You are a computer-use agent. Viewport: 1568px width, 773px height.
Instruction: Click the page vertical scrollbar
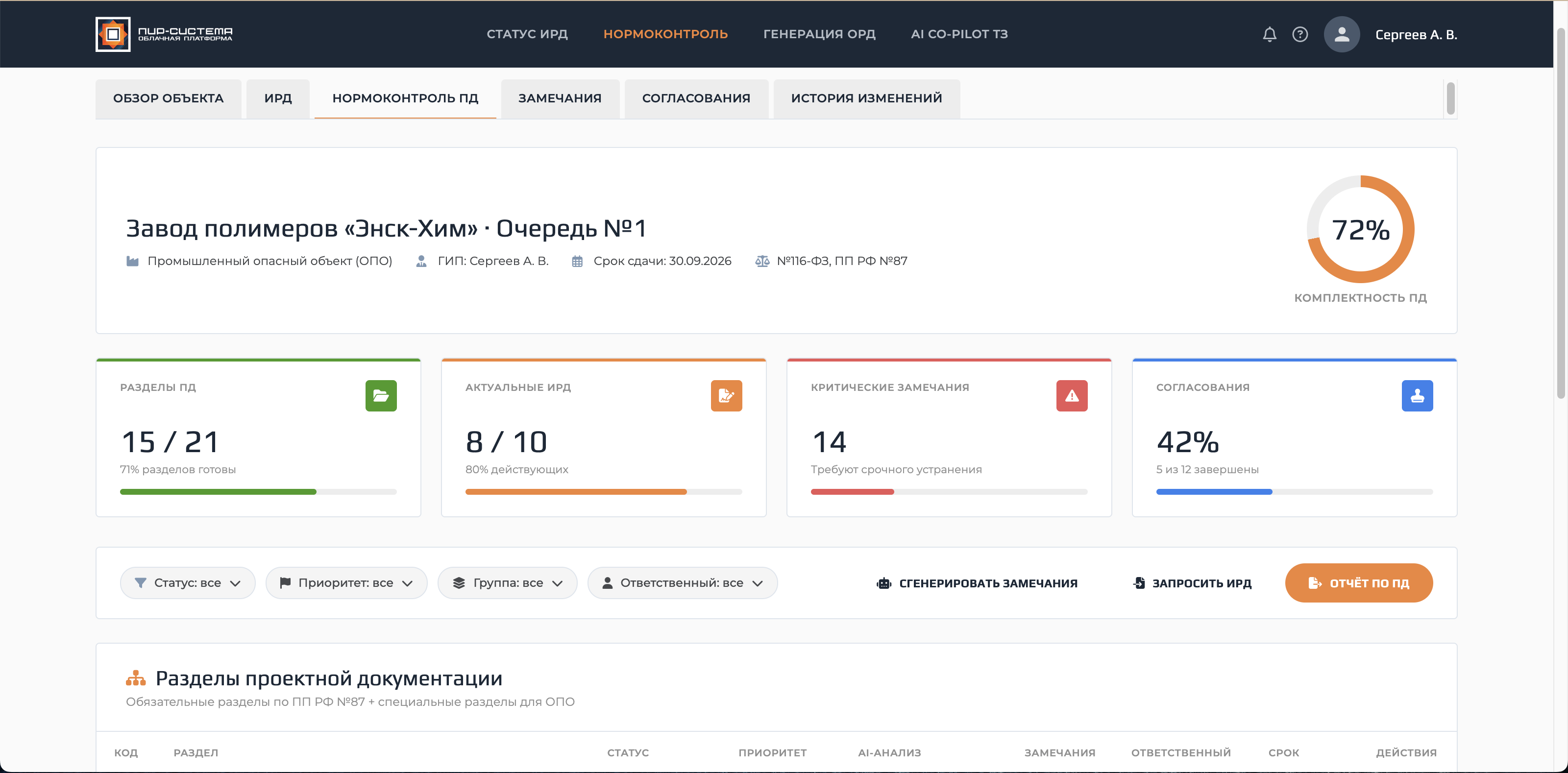pyautogui.click(x=1561, y=213)
